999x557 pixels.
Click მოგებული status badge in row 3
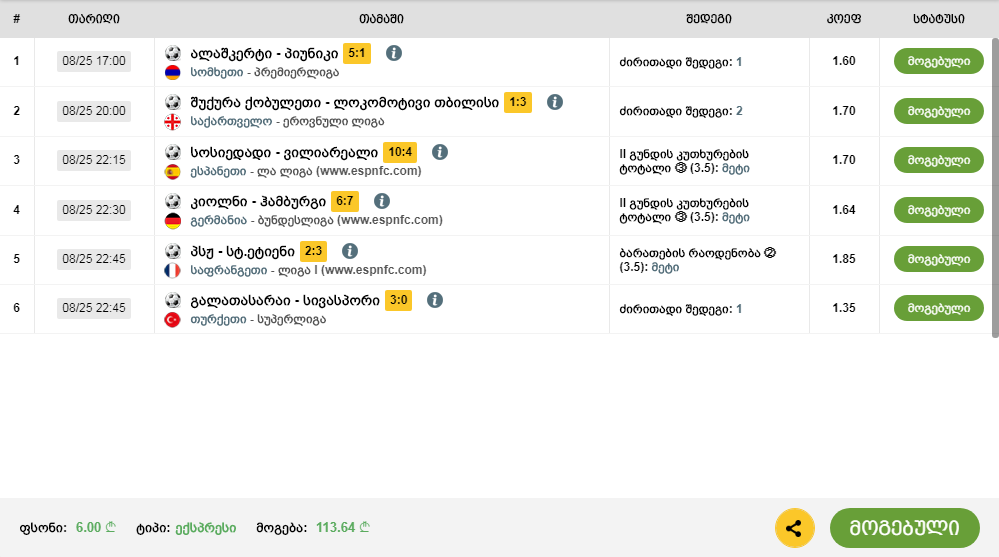coord(938,160)
